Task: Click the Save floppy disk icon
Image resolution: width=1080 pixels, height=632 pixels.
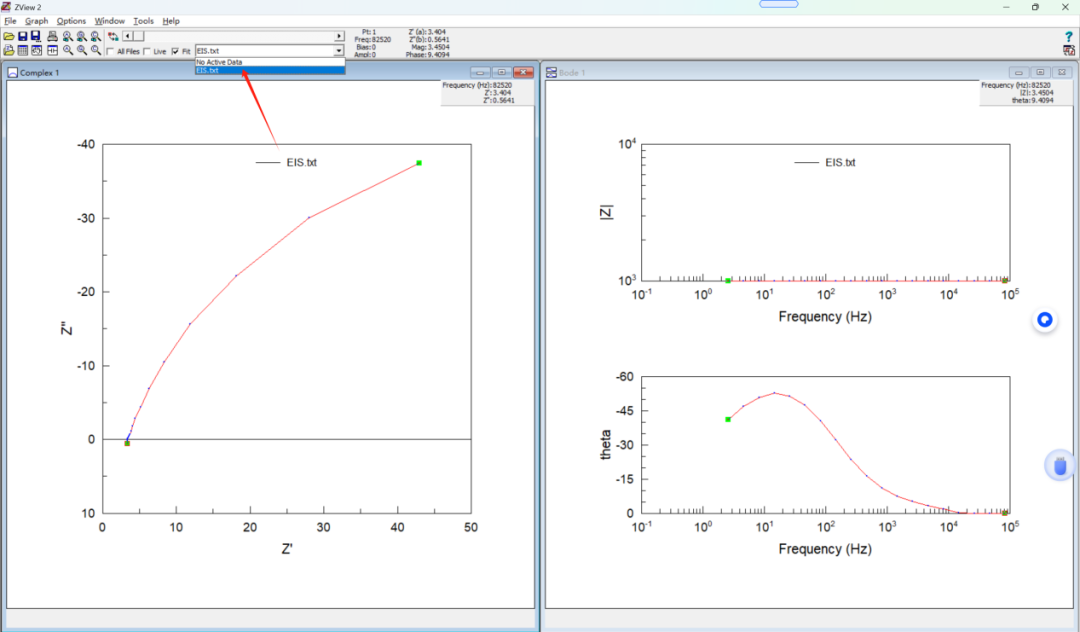Action: pyautogui.click(x=23, y=36)
